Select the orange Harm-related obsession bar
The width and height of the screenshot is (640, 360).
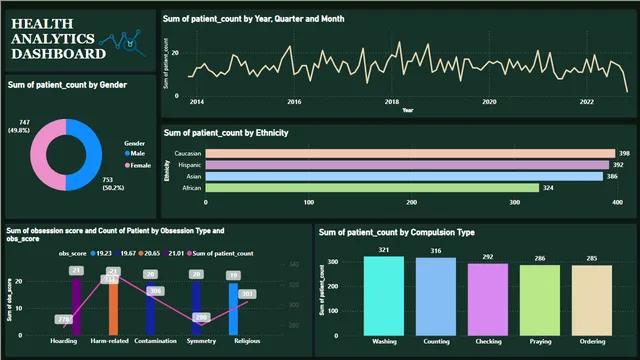(x=113, y=306)
